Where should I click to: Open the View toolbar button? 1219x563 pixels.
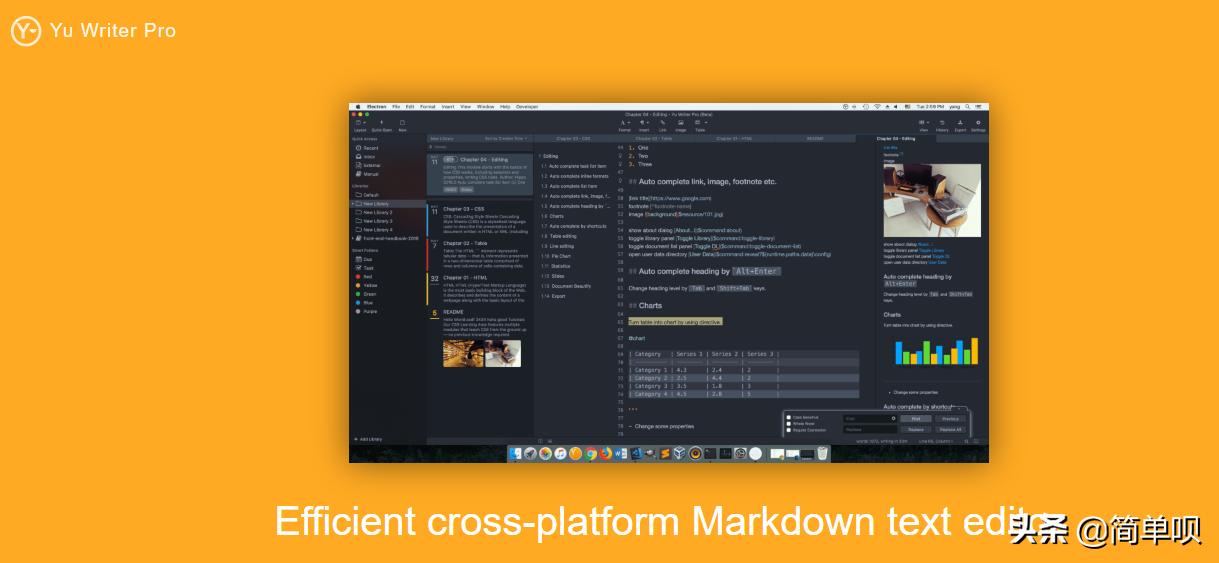tap(924, 126)
